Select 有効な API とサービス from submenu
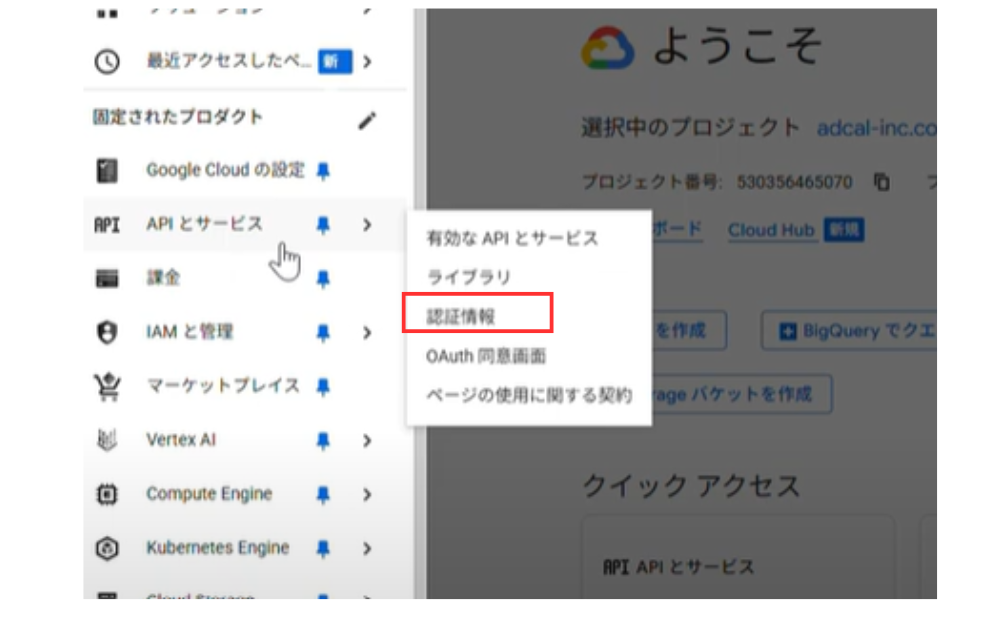 512,239
